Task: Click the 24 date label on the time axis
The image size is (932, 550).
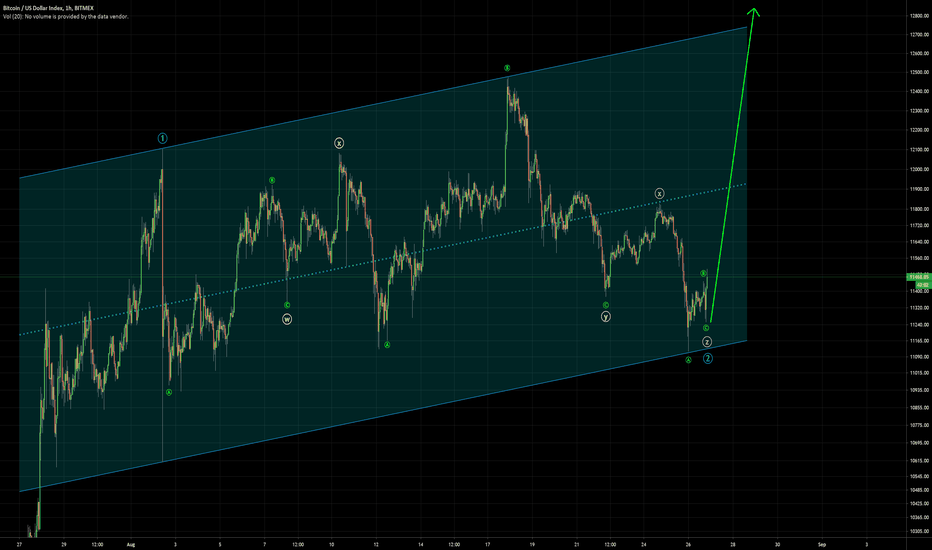Action: click(644, 544)
